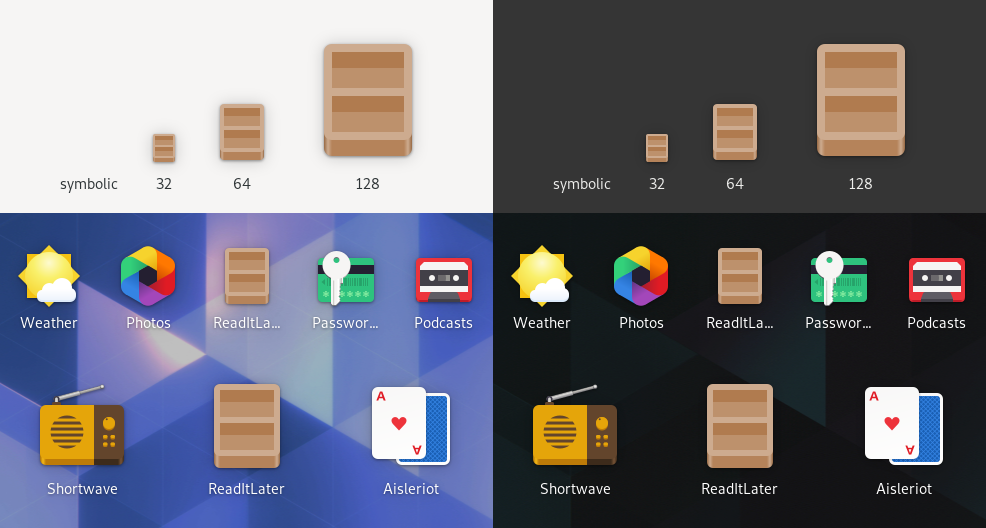986x528 pixels.
Task: Select the "Shortwave" label on the blue wallpaper
Action: (x=82, y=489)
